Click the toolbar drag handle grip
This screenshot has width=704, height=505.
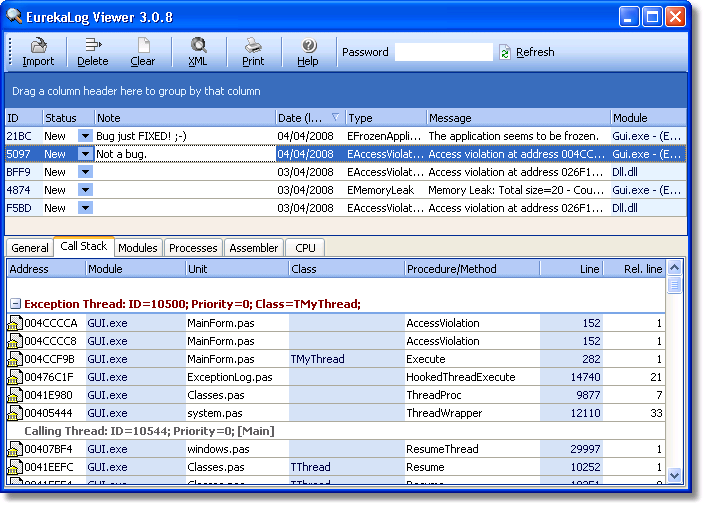(x=10, y=52)
